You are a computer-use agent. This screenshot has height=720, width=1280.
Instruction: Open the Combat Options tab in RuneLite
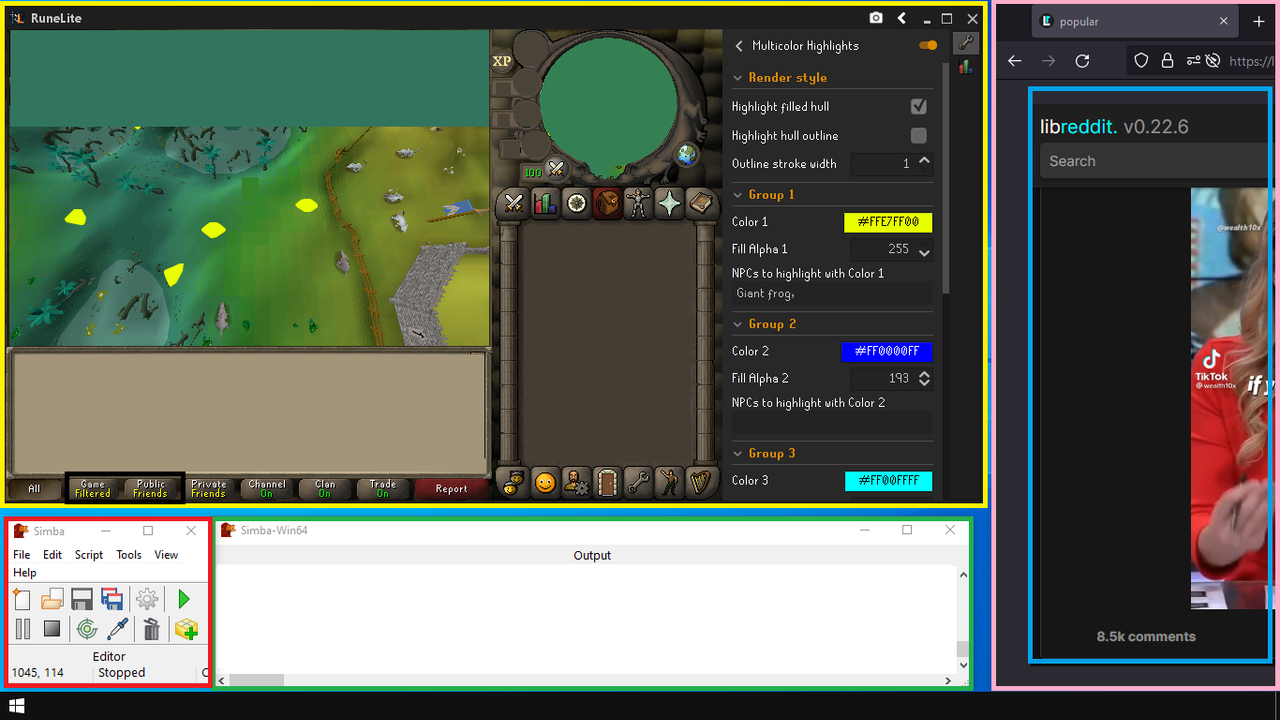[514, 204]
